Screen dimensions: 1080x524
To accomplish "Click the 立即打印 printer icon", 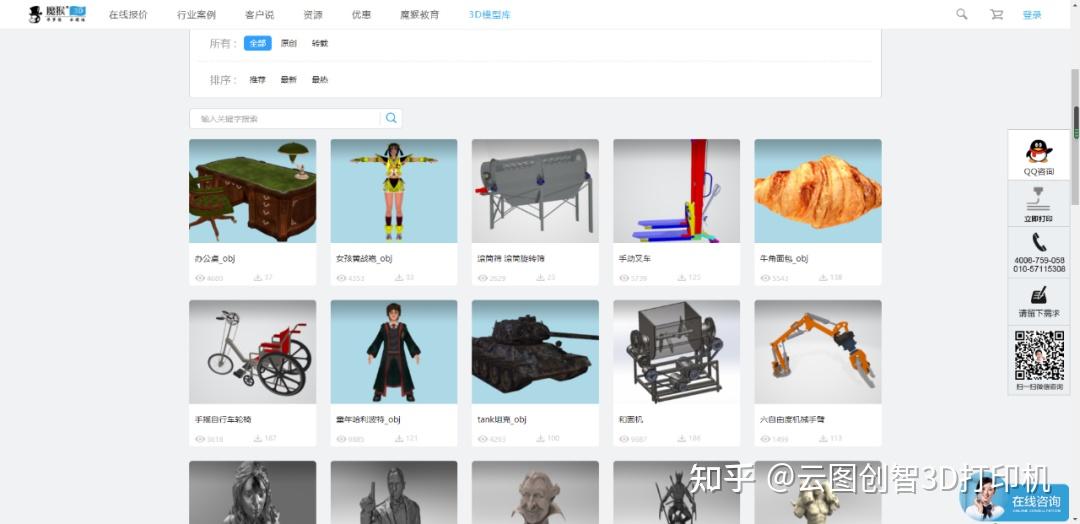I will click(x=1039, y=199).
